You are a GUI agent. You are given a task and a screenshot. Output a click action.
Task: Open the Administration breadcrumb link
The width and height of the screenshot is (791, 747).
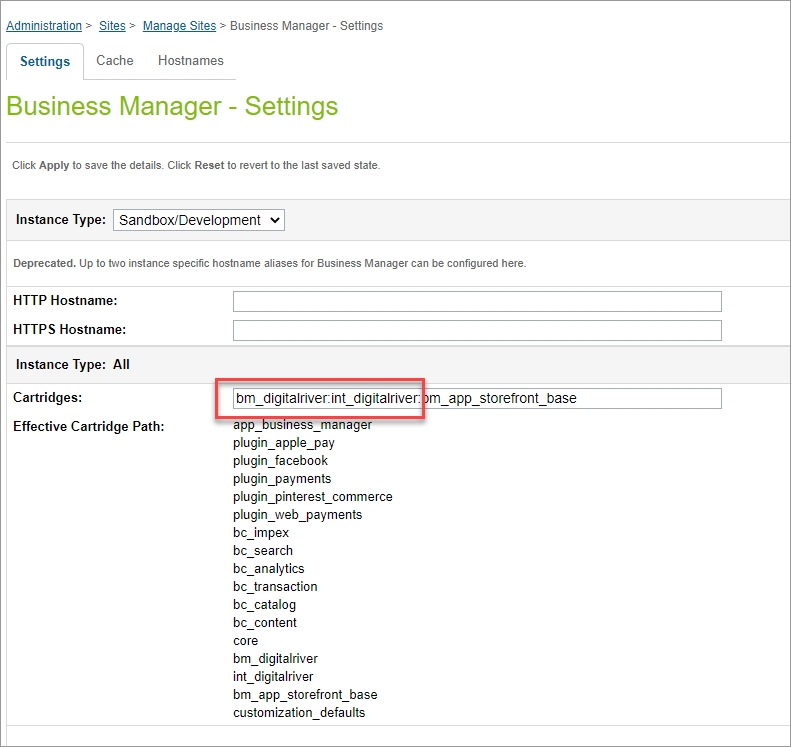tap(44, 26)
